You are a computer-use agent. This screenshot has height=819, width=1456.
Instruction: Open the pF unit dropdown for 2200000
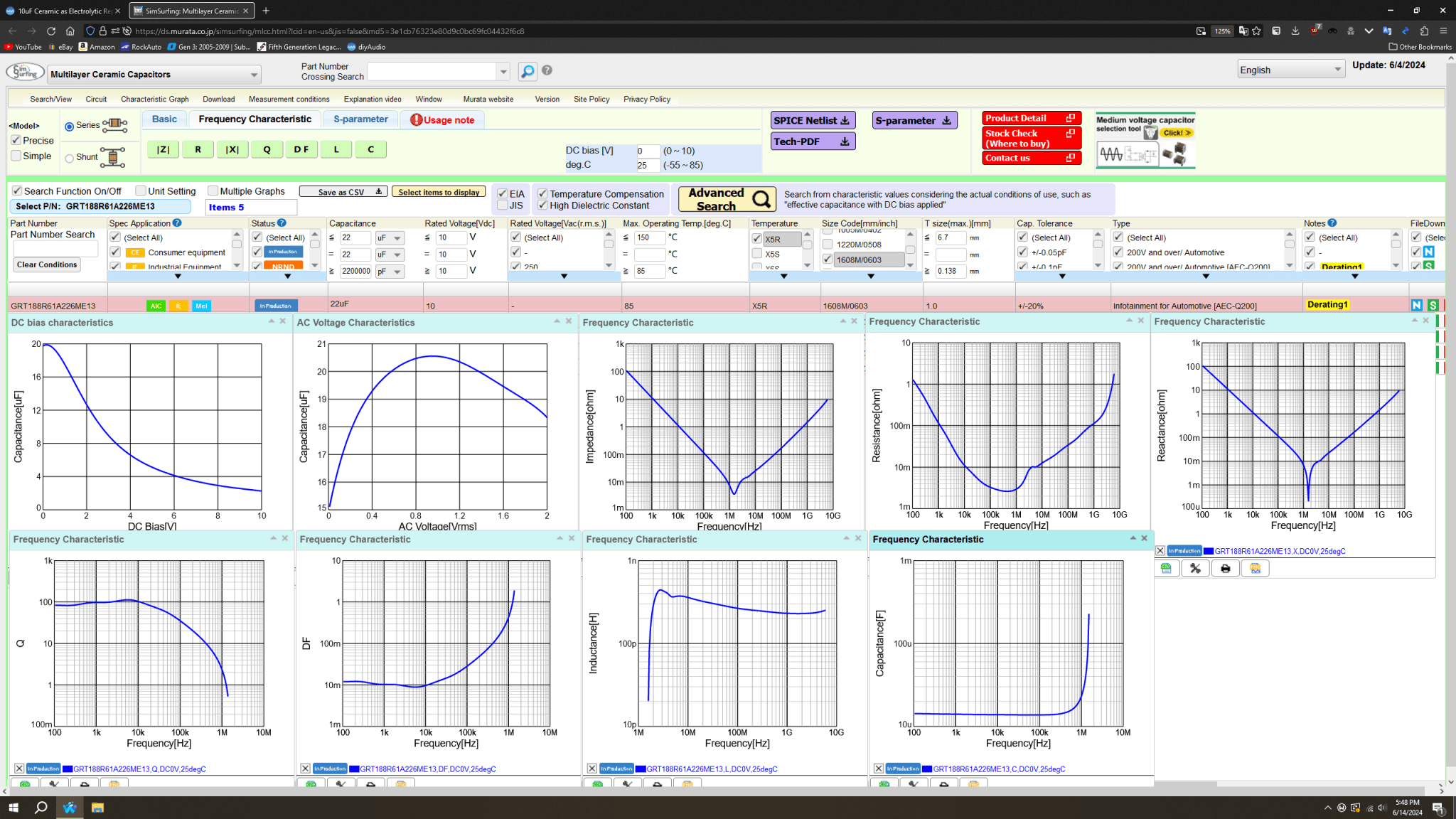[x=390, y=271]
